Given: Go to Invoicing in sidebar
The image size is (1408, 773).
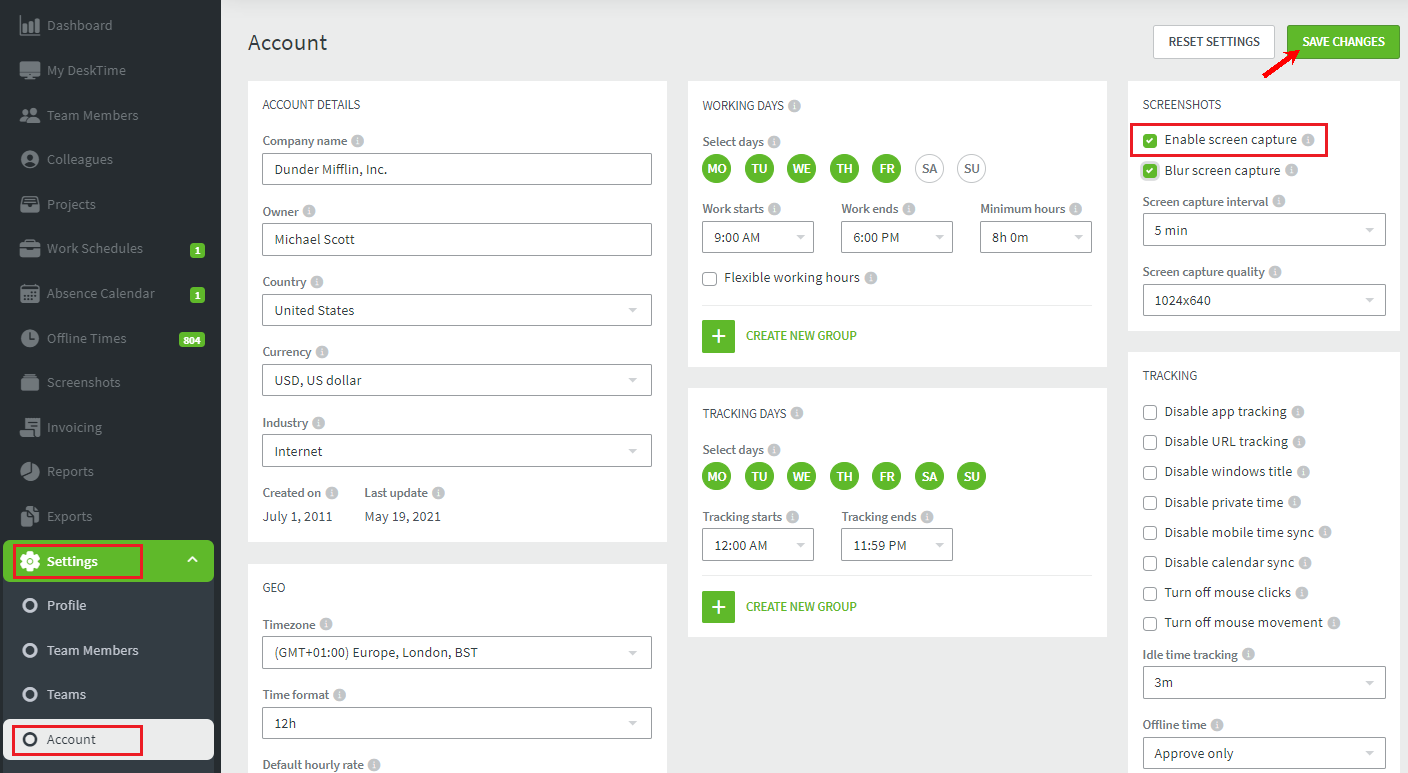Looking at the screenshot, I should coord(74,427).
